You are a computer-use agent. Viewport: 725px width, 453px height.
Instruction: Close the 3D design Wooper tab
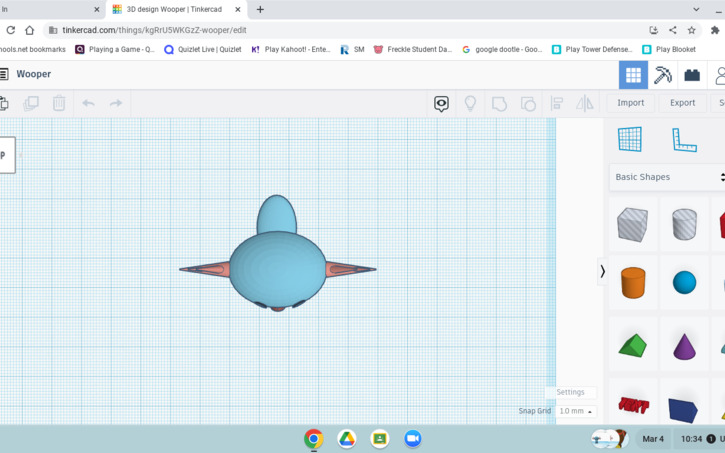click(x=238, y=9)
